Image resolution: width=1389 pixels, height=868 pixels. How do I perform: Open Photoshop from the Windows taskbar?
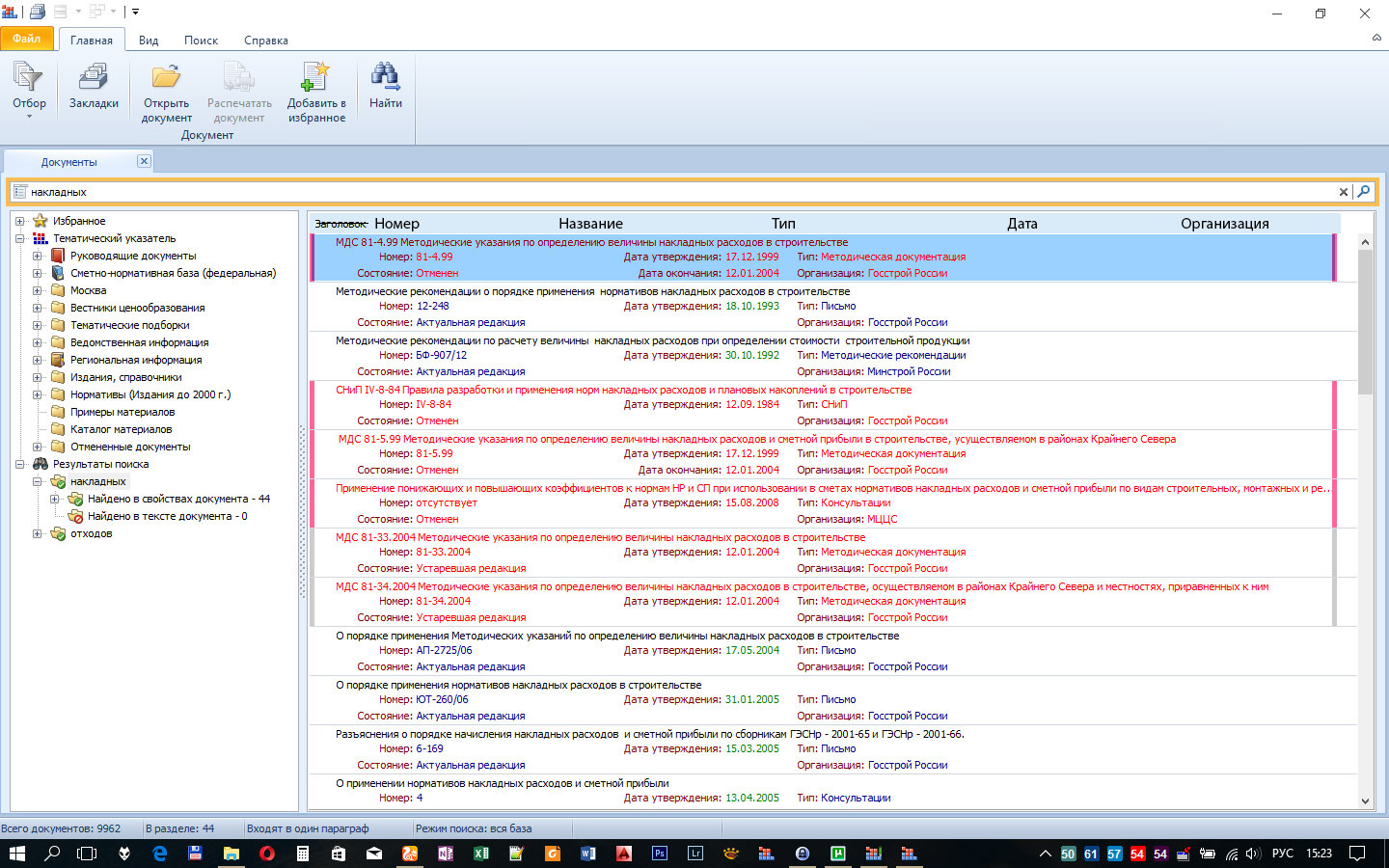click(660, 854)
